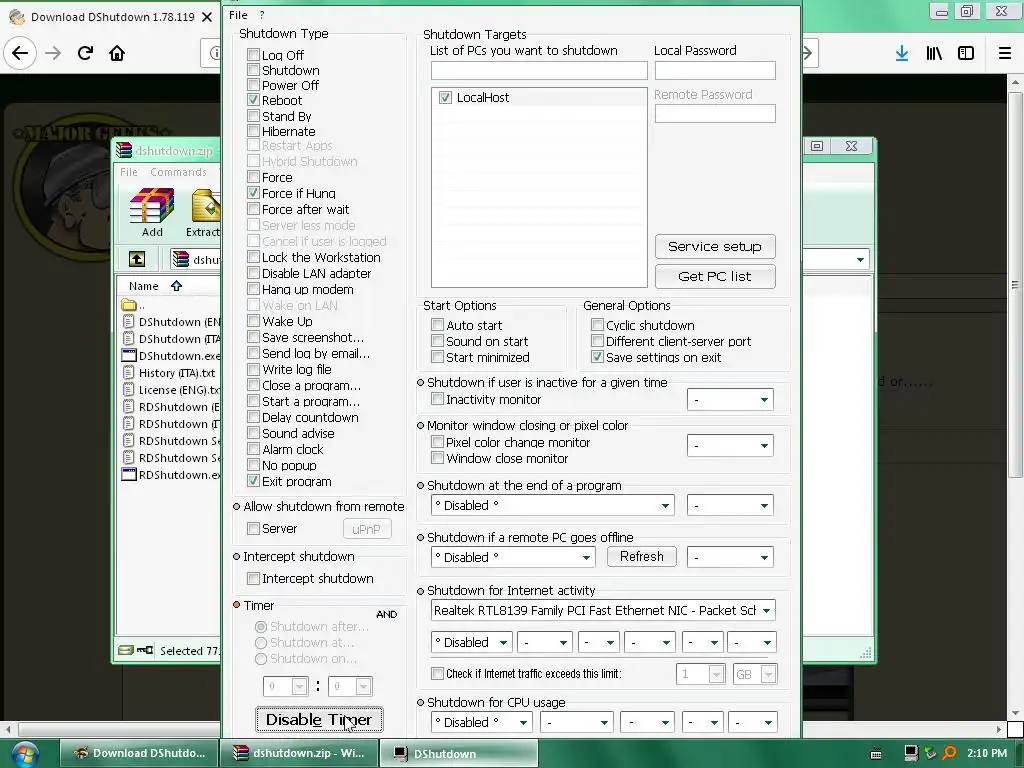Select the parent folder entry in WinRAR
Image resolution: width=1024 pixels, height=768 pixels.
tap(133, 305)
